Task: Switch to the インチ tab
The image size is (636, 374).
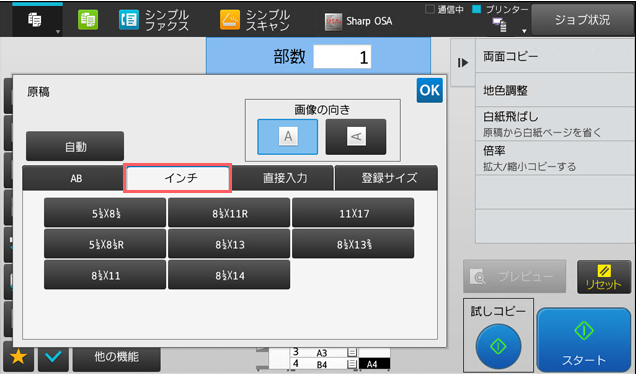Action: [178, 178]
